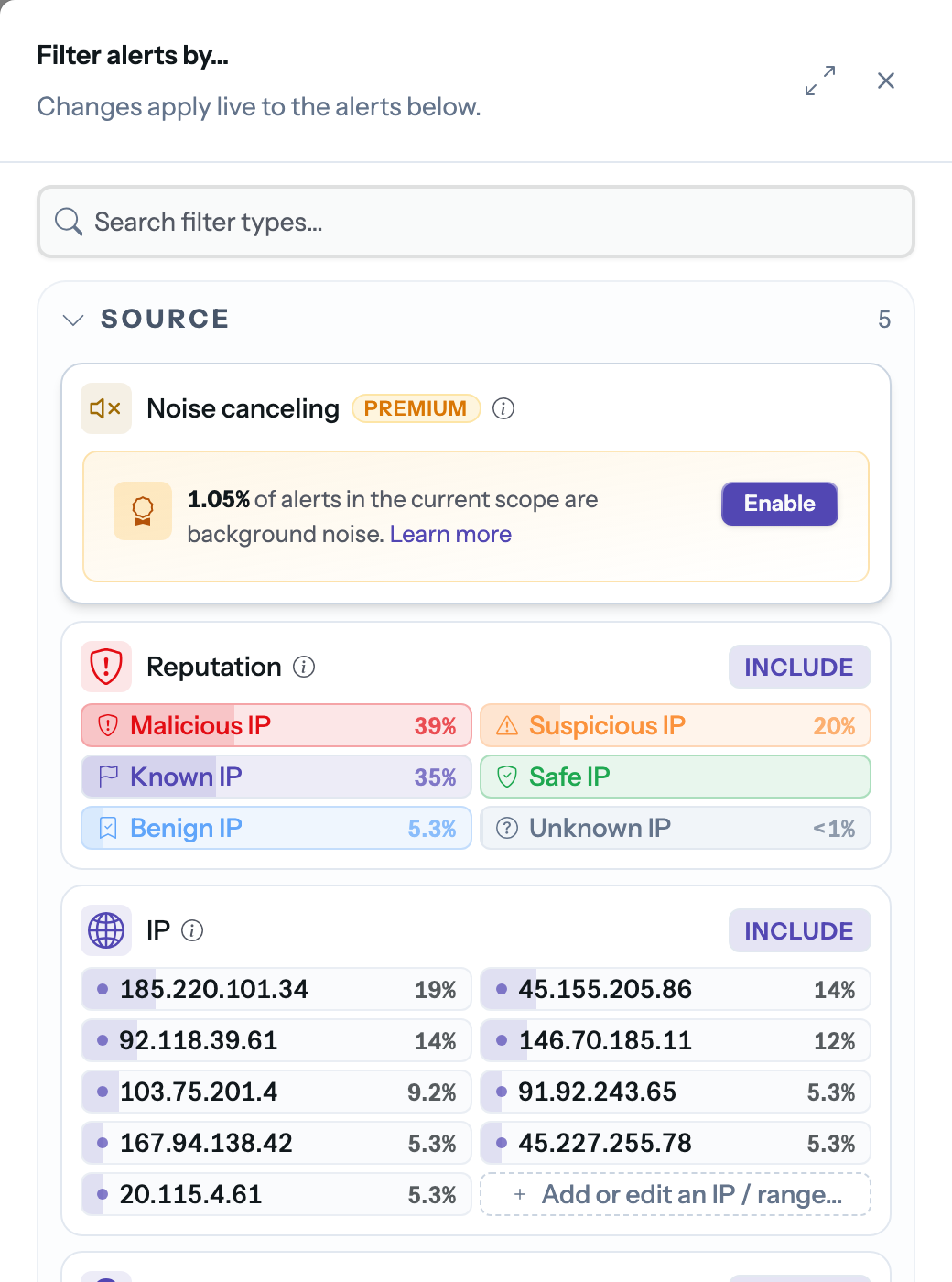Click the 12% value beside 146.70.185.11
The width and height of the screenshot is (952, 1282).
pyautogui.click(x=835, y=1041)
